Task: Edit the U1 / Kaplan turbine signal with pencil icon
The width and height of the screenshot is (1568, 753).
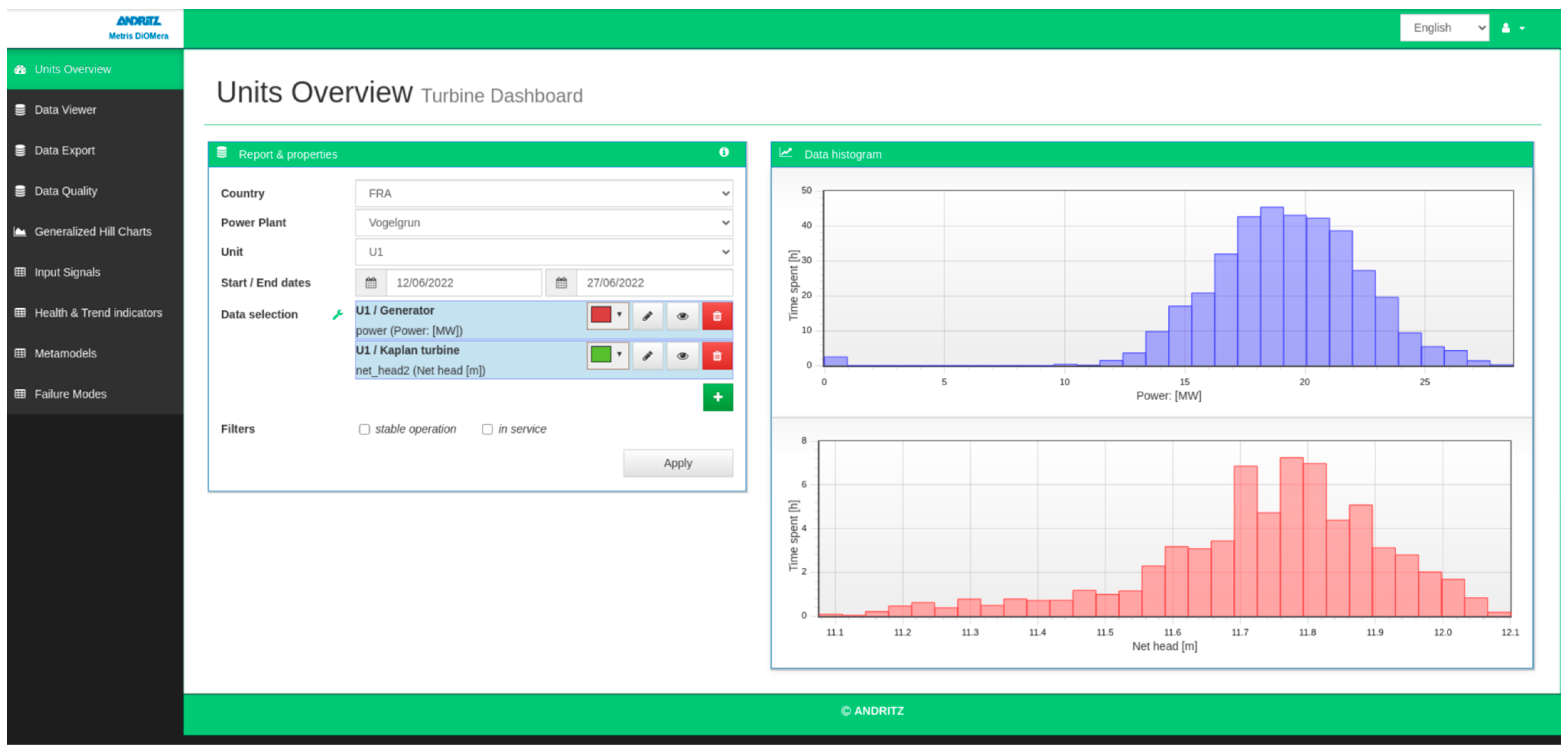Action: click(x=647, y=356)
